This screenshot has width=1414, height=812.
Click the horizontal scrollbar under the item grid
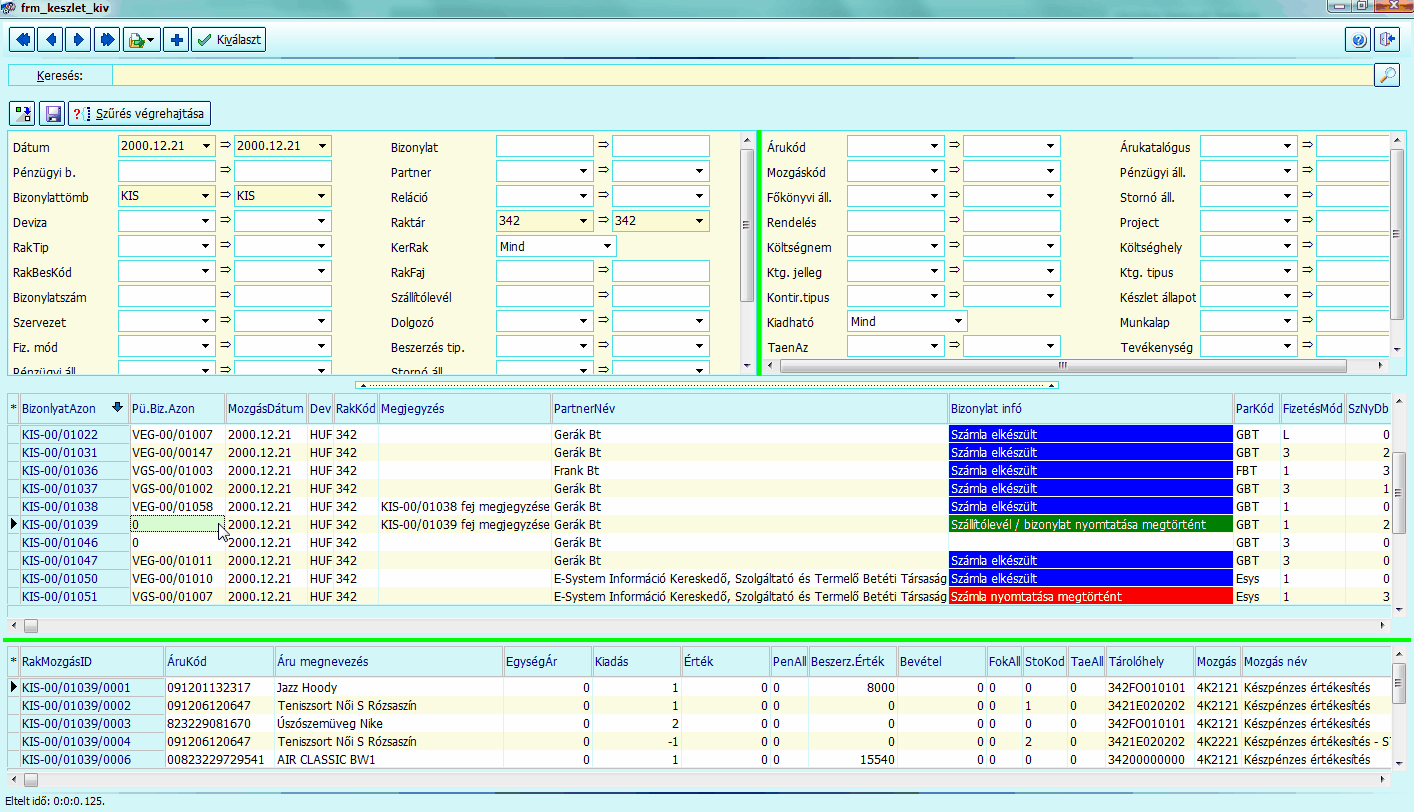click(700, 779)
